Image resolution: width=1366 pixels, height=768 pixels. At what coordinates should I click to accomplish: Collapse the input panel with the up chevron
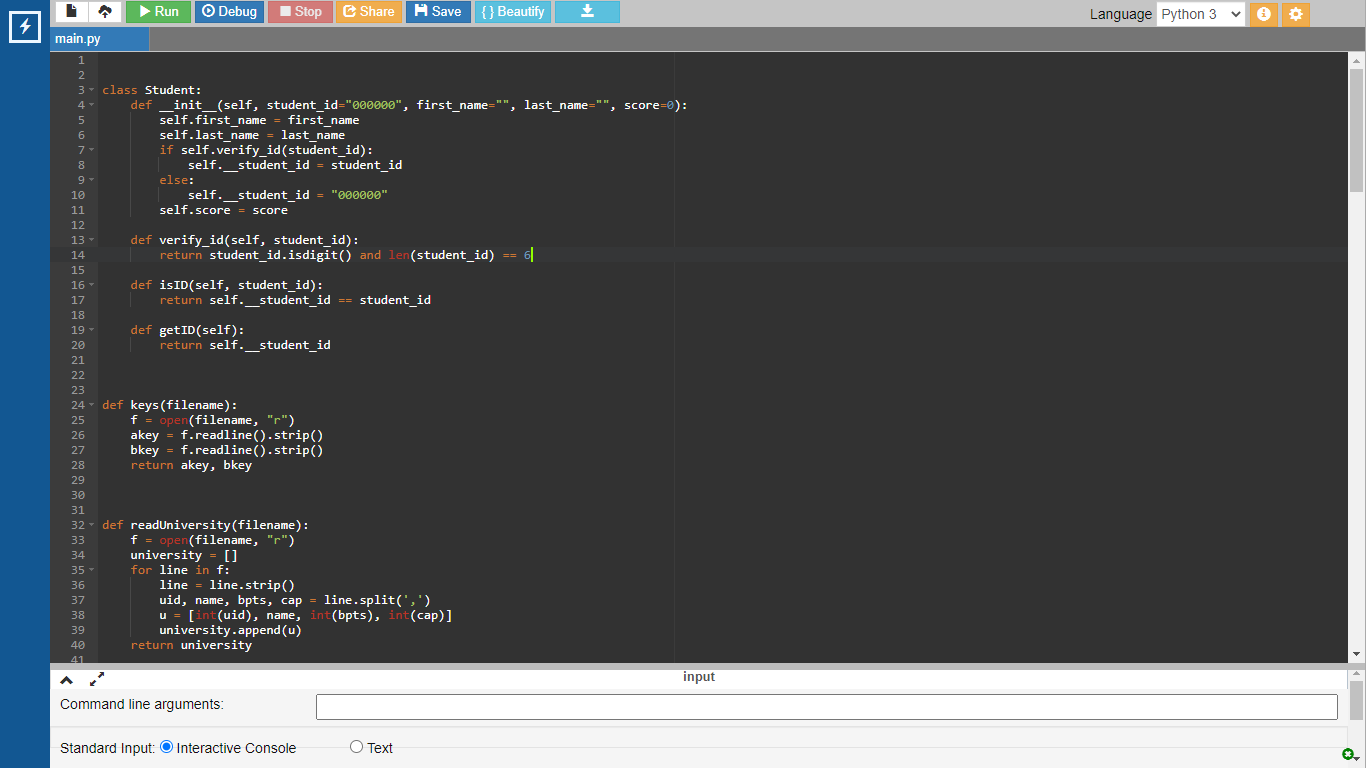coord(67,680)
